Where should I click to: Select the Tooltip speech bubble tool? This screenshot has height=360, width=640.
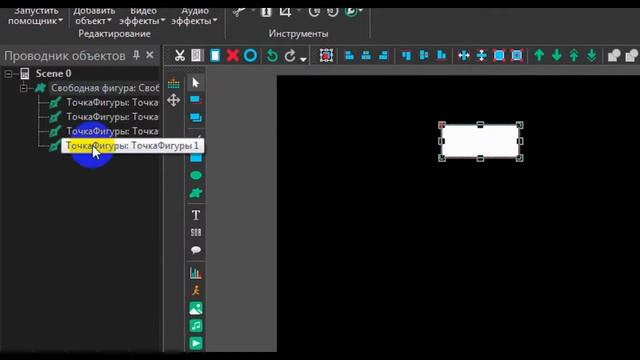[x=196, y=250]
